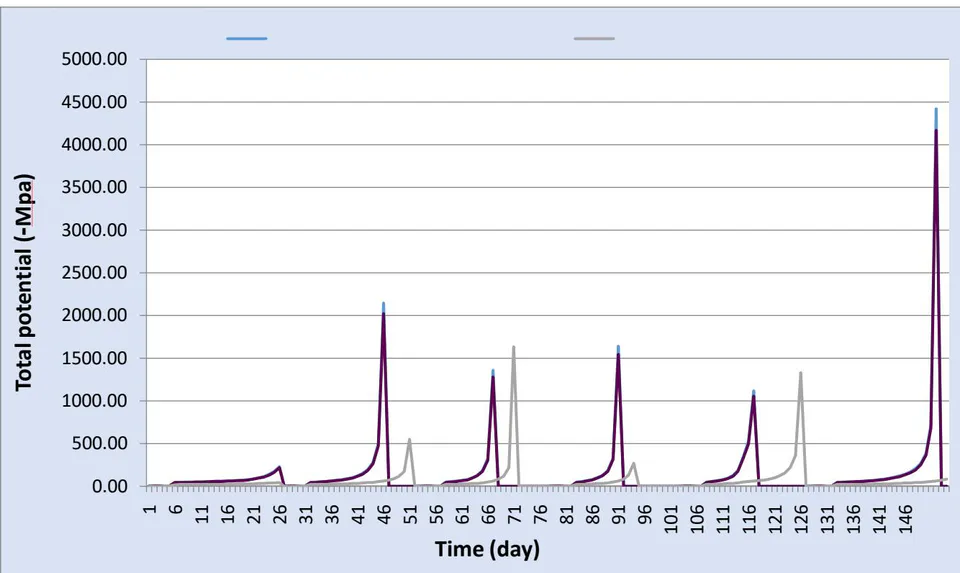The height and width of the screenshot is (573, 960).
Task: Click the x-axis tick label 101
Action: click(x=671, y=519)
